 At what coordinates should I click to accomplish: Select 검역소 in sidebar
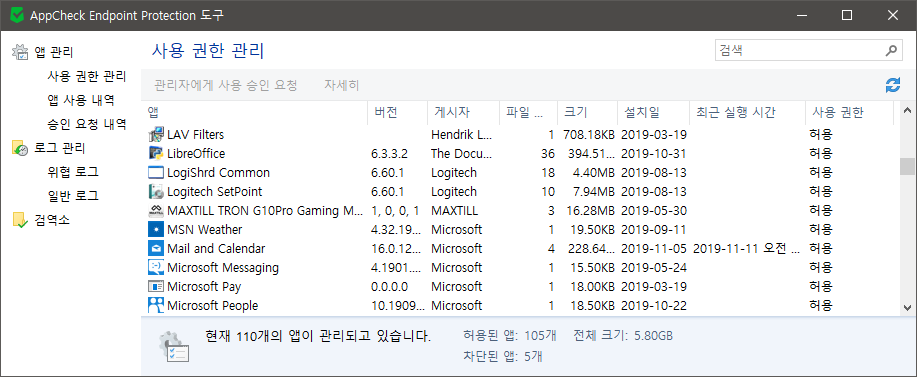click(52, 220)
